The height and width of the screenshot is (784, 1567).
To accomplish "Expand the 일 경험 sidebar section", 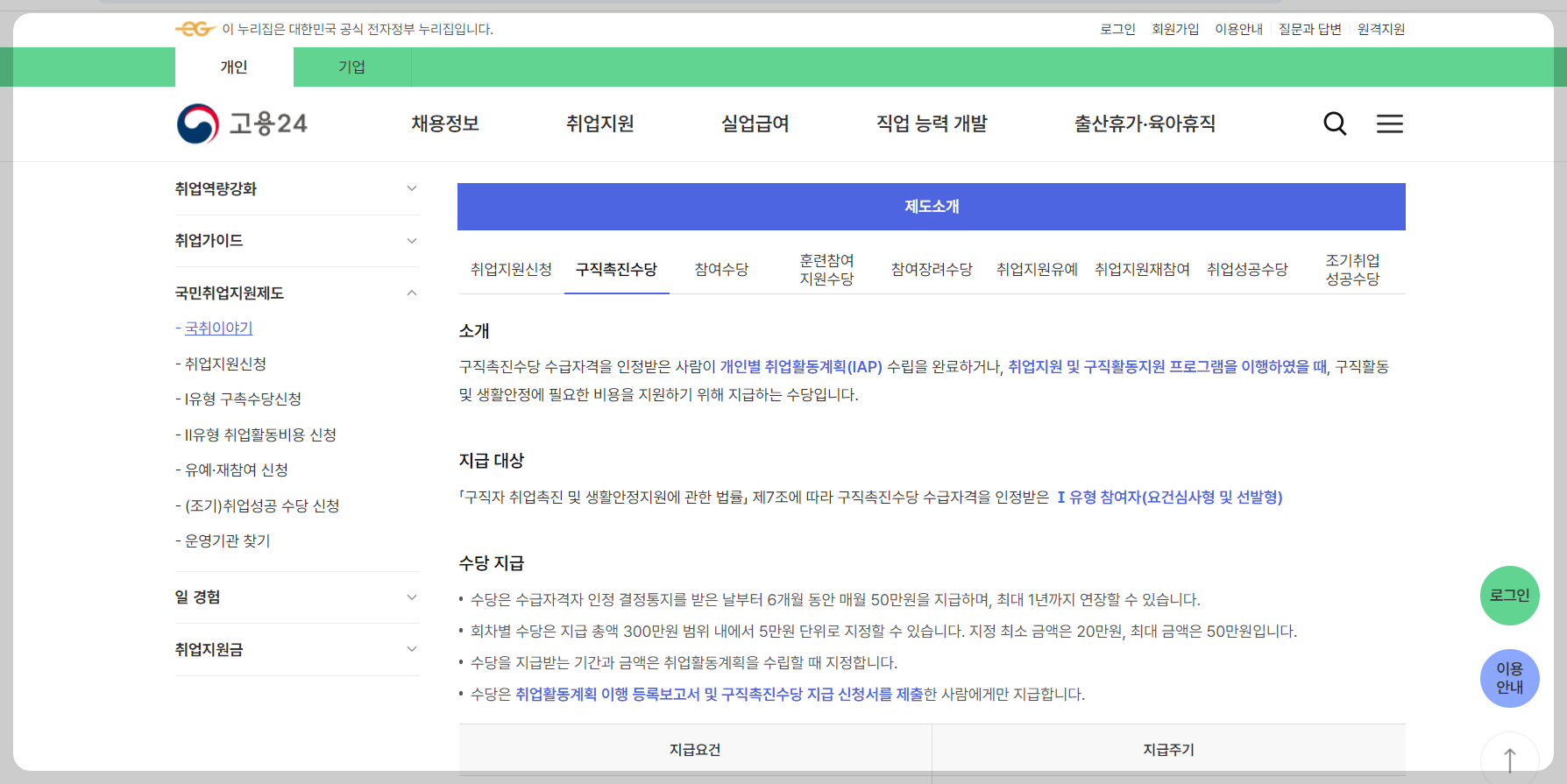I will click(x=297, y=597).
